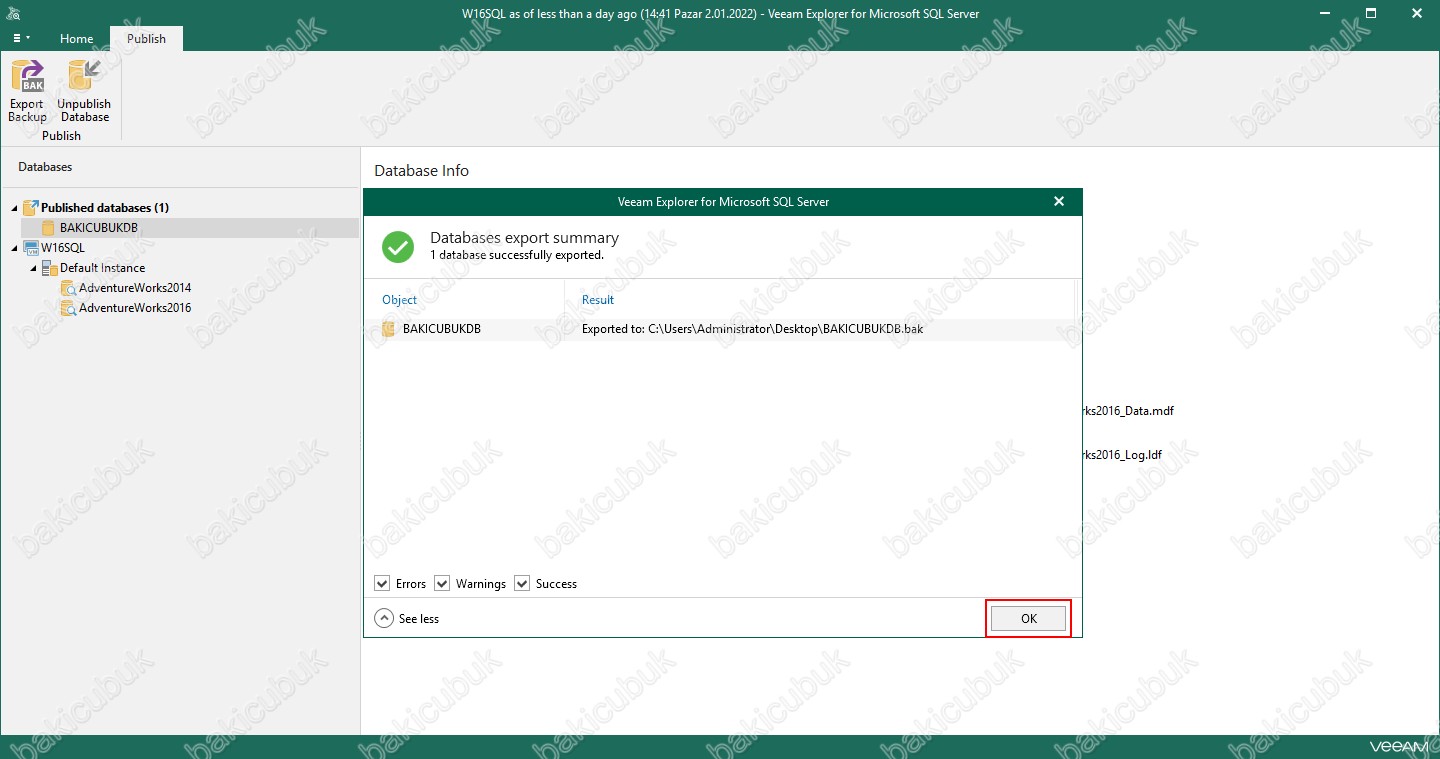
Task: Collapse the W16SQL server node
Action: point(14,248)
